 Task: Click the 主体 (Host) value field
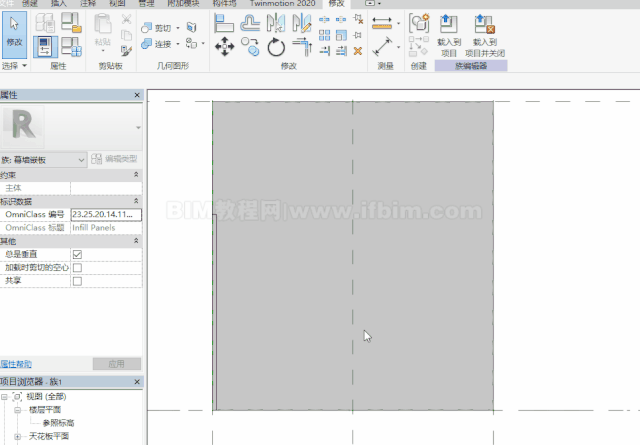tap(106, 188)
